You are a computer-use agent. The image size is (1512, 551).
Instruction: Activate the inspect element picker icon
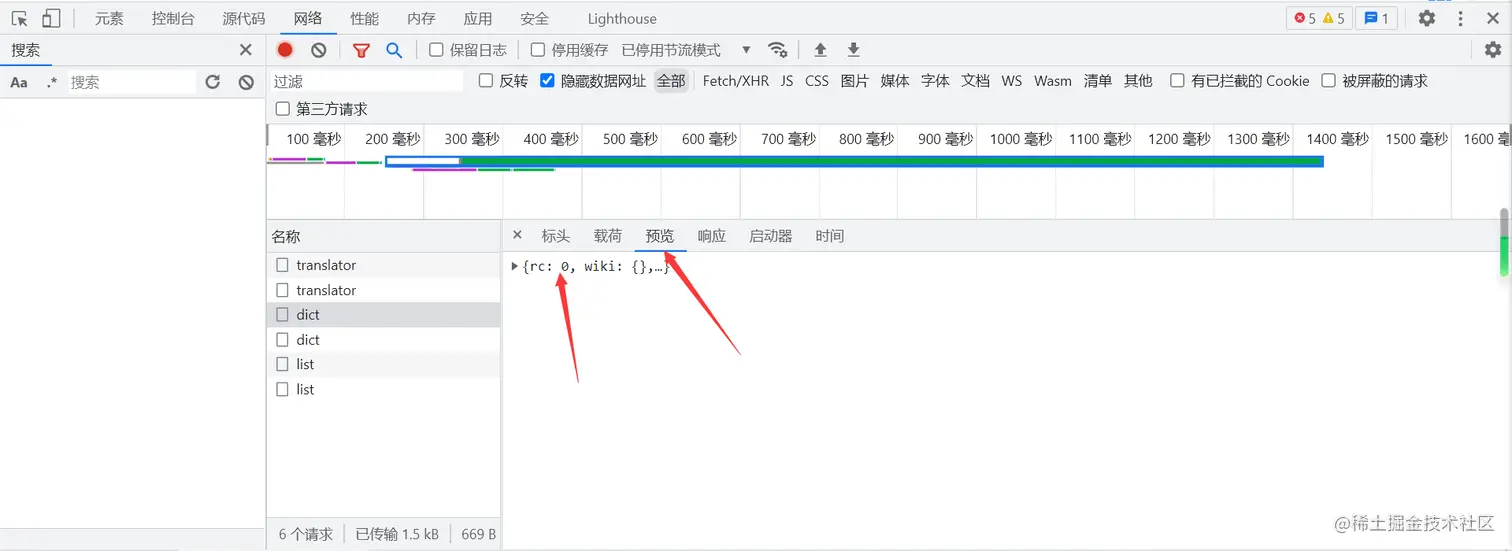click(19, 18)
